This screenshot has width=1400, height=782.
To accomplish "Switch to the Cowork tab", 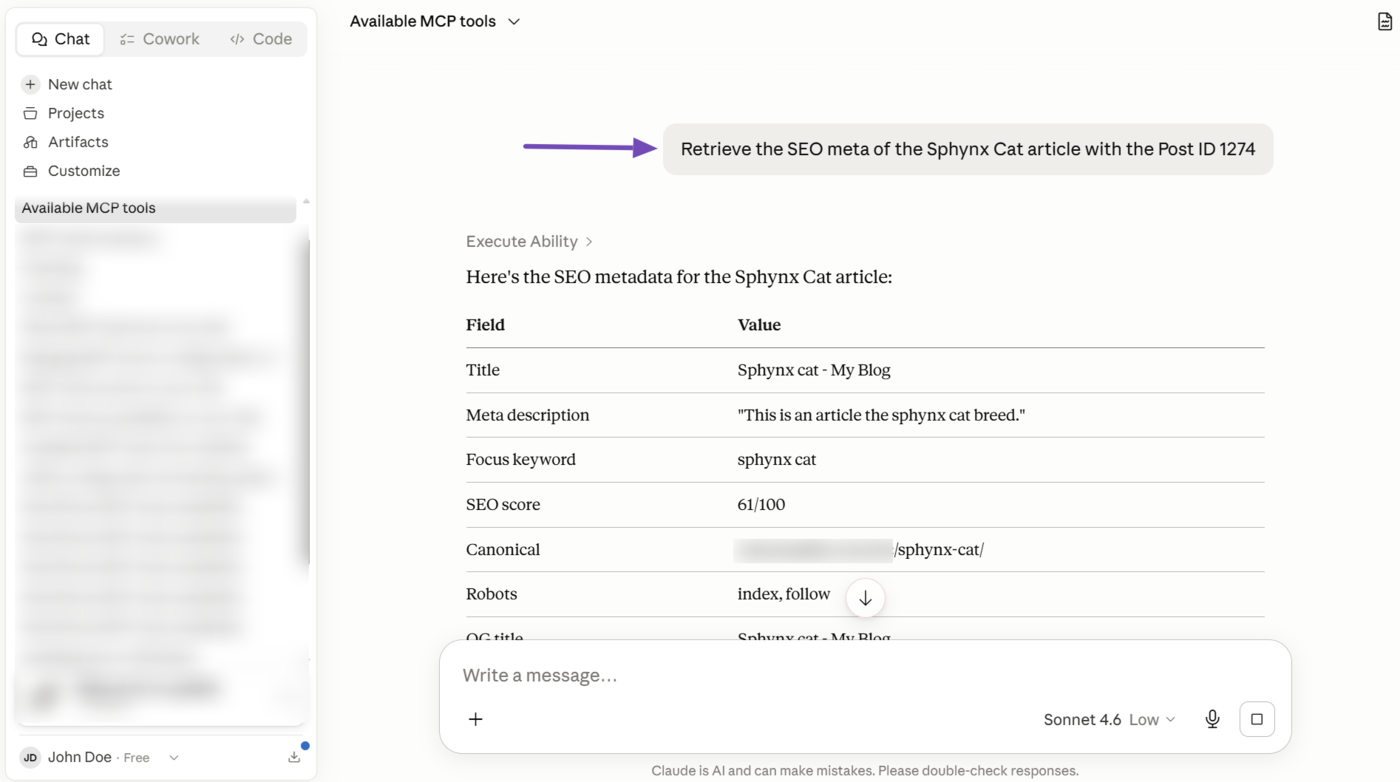I will [160, 39].
